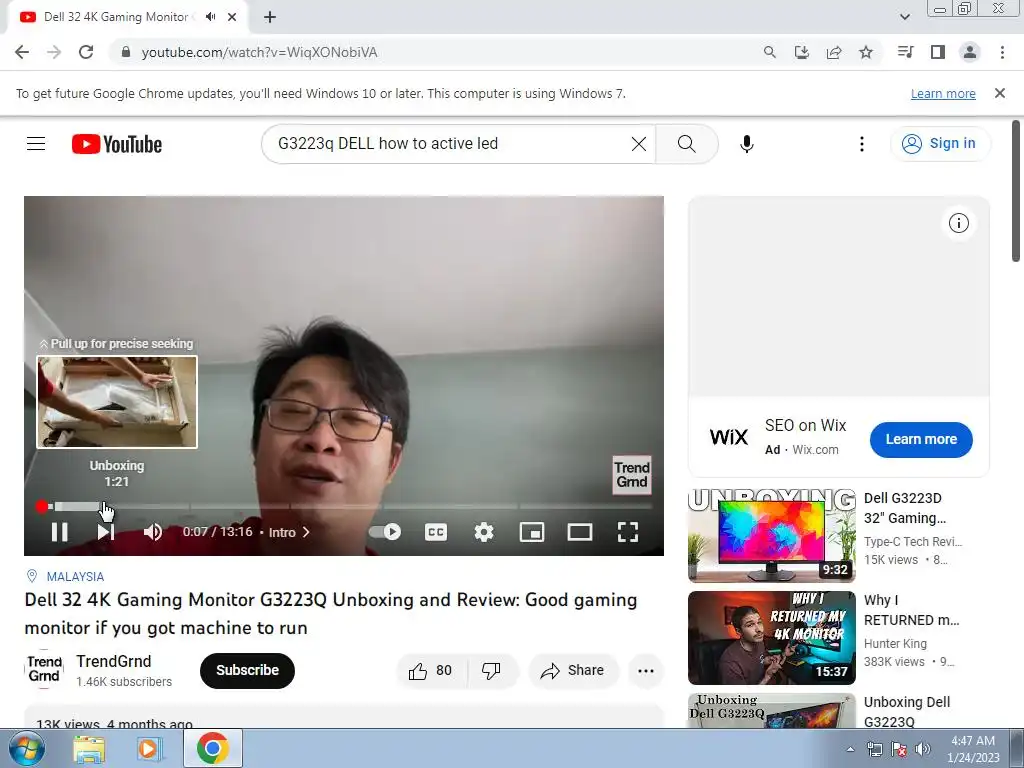Click the red progress bar scrubber

pos(42,506)
